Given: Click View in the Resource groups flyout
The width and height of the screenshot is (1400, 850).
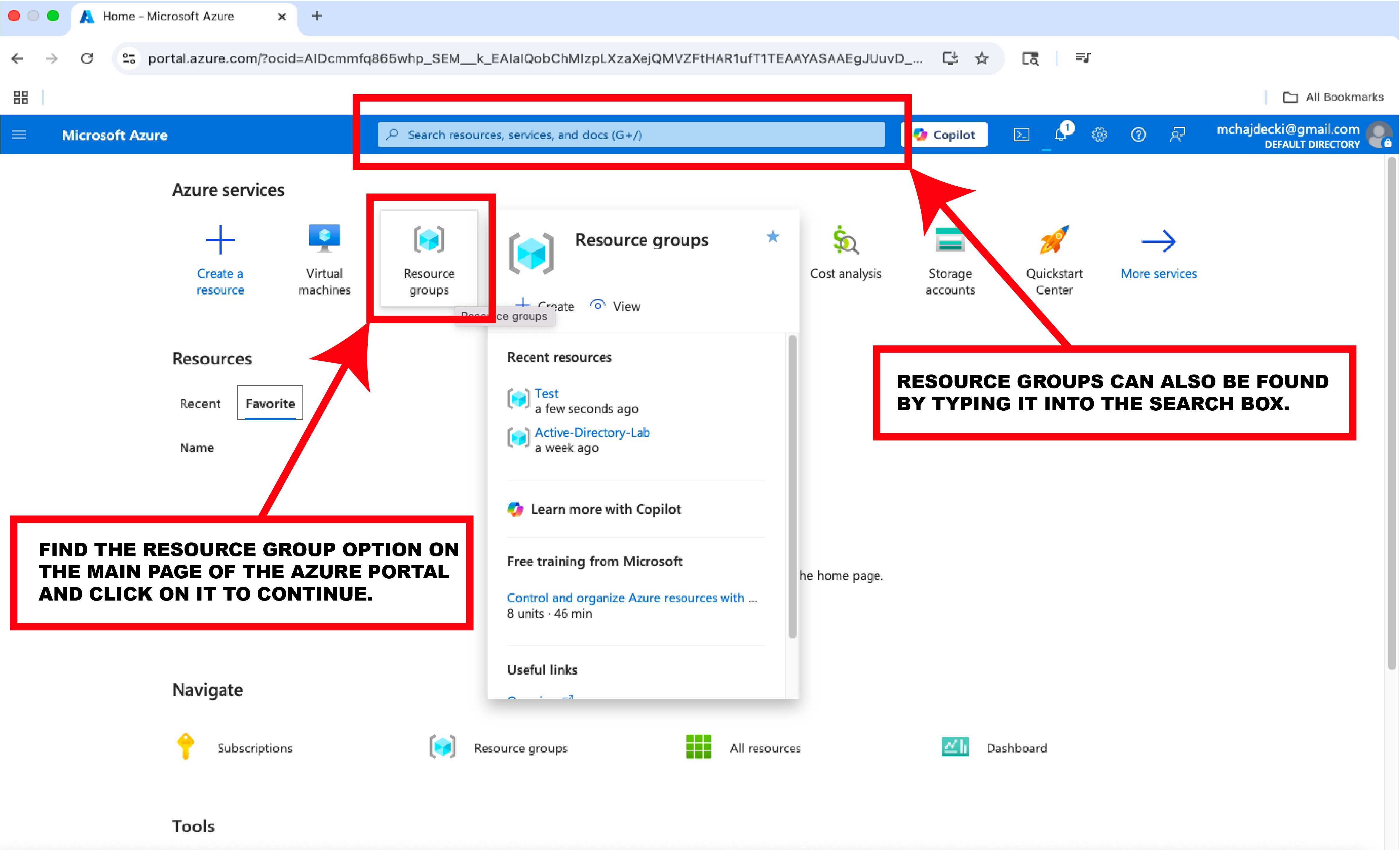Looking at the screenshot, I should [626, 306].
